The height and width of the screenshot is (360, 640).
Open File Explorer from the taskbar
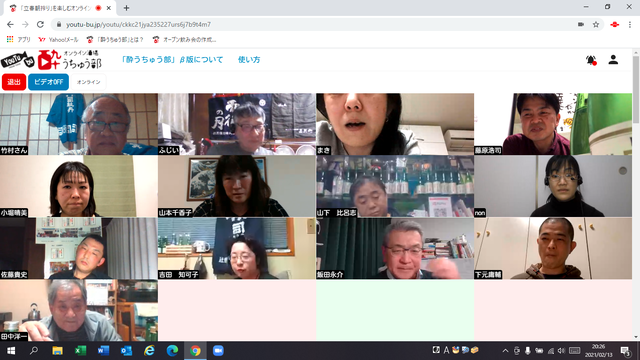tap(57, 351)
